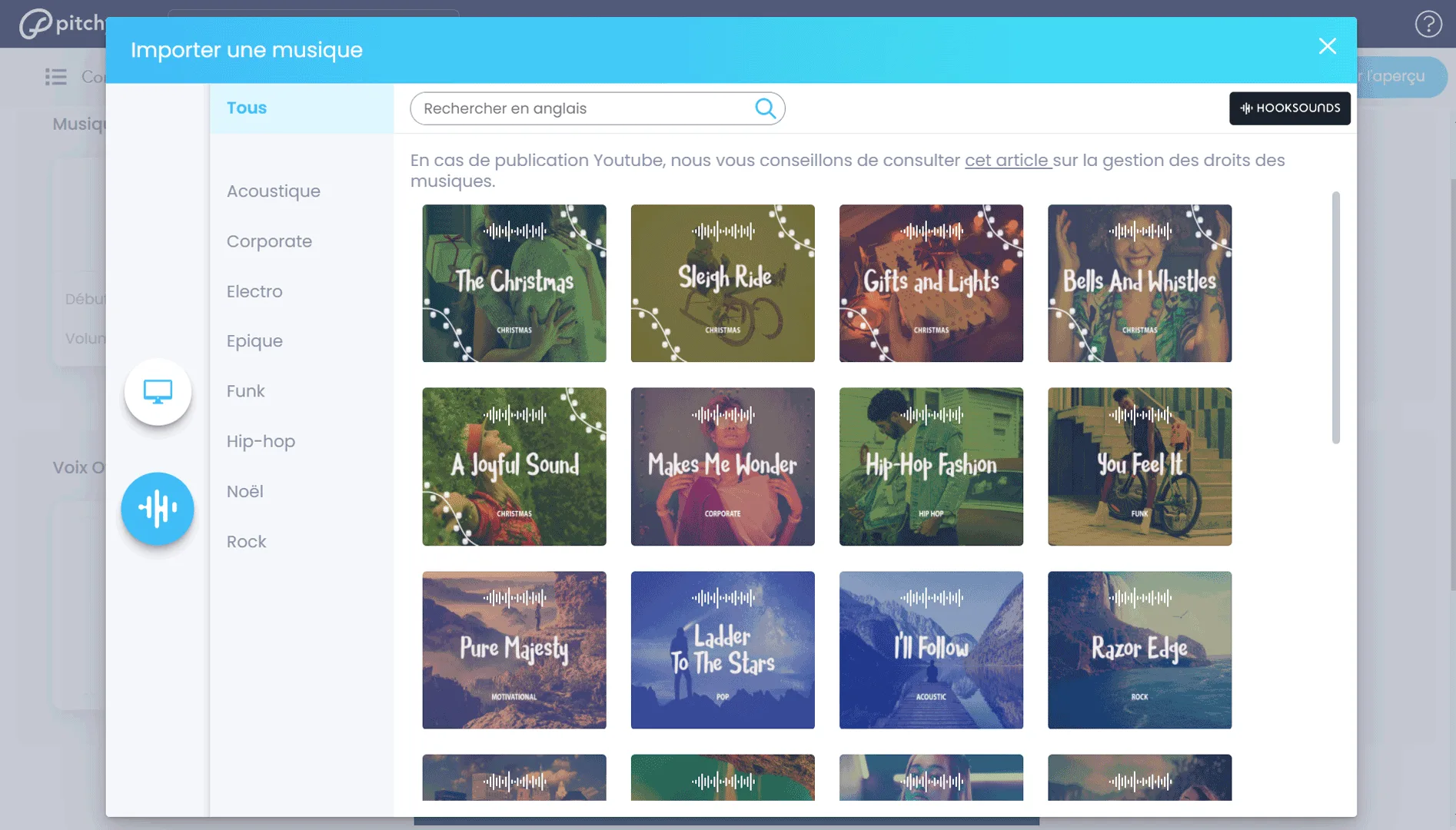
Task: Open the list menu icon behind the dialog
Action: (55, 77)
